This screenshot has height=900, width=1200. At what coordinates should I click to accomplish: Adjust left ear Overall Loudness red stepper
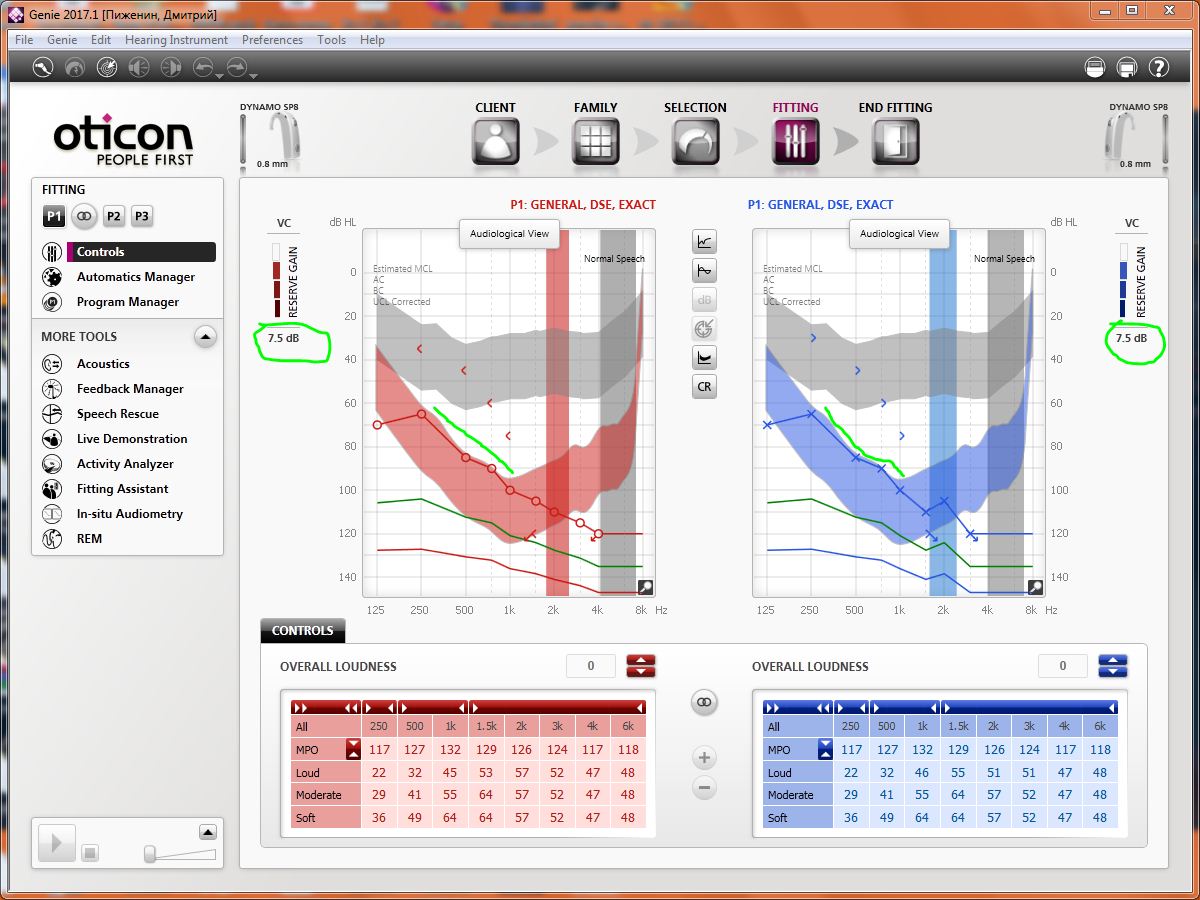(x=641, y=666)
